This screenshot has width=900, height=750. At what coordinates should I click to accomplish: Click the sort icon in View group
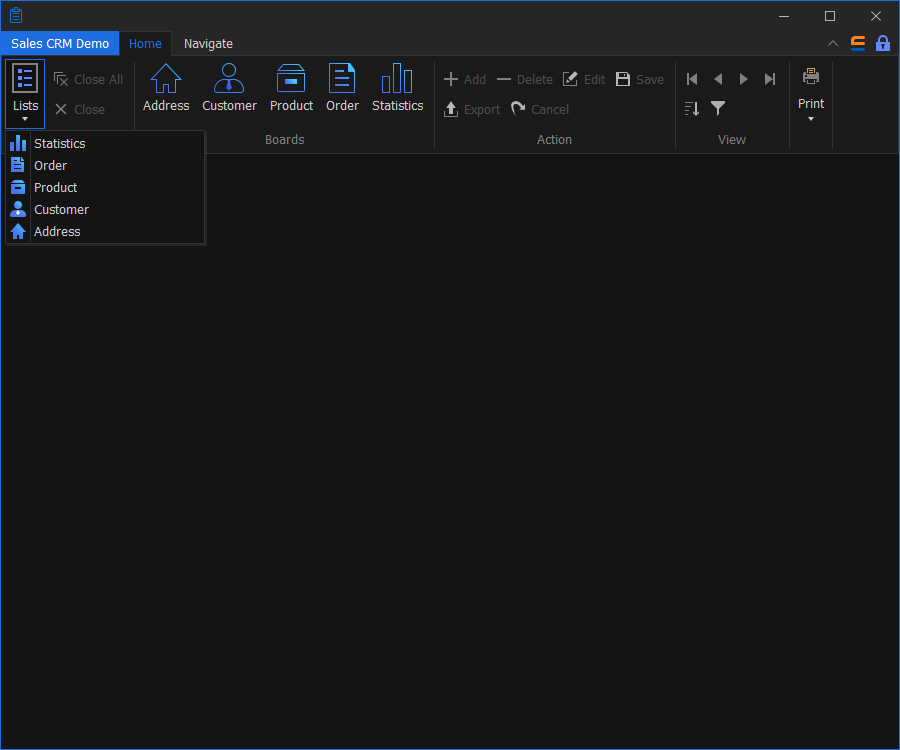click(x=692, y=108)
